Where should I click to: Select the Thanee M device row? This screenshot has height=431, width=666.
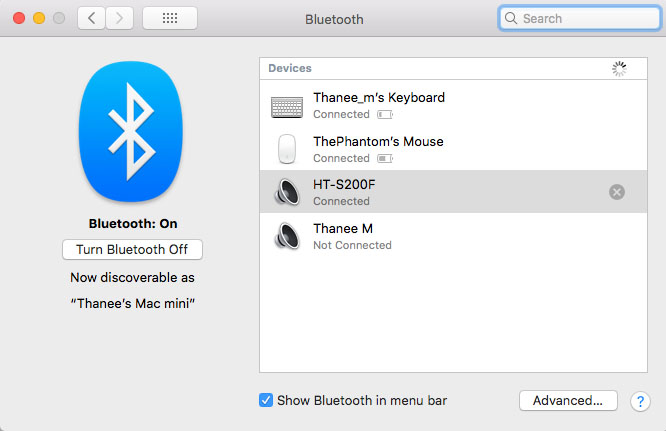click(450, 236)
